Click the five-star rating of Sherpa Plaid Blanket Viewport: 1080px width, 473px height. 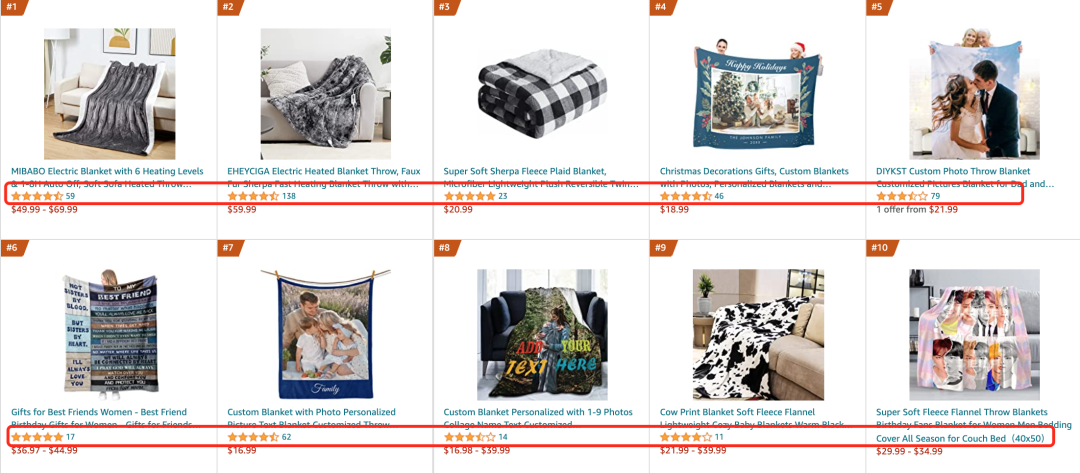tap(470, 196)
